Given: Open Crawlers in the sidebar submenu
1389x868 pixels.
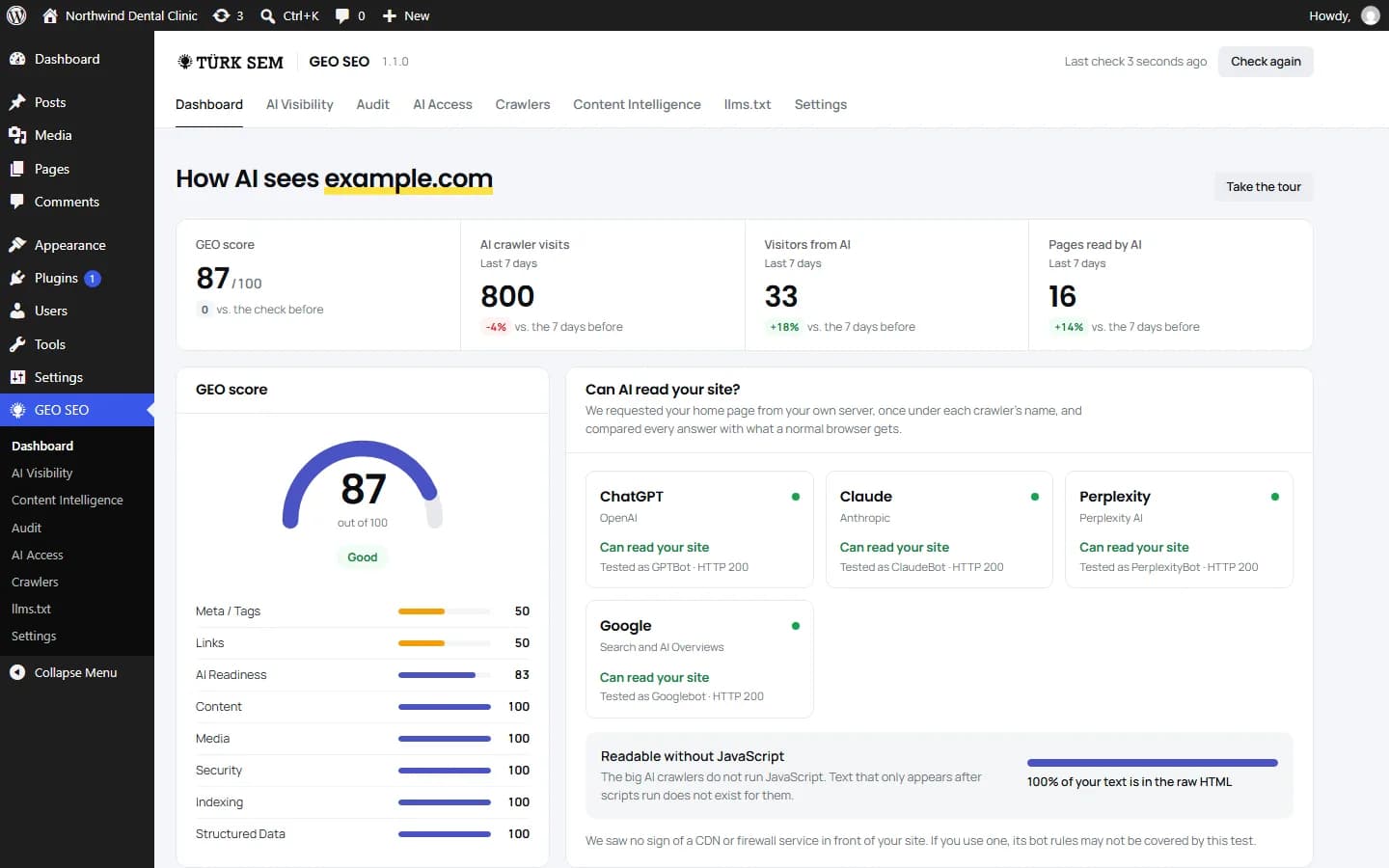Looking at the screenshot, I should [x=35, y=582].
